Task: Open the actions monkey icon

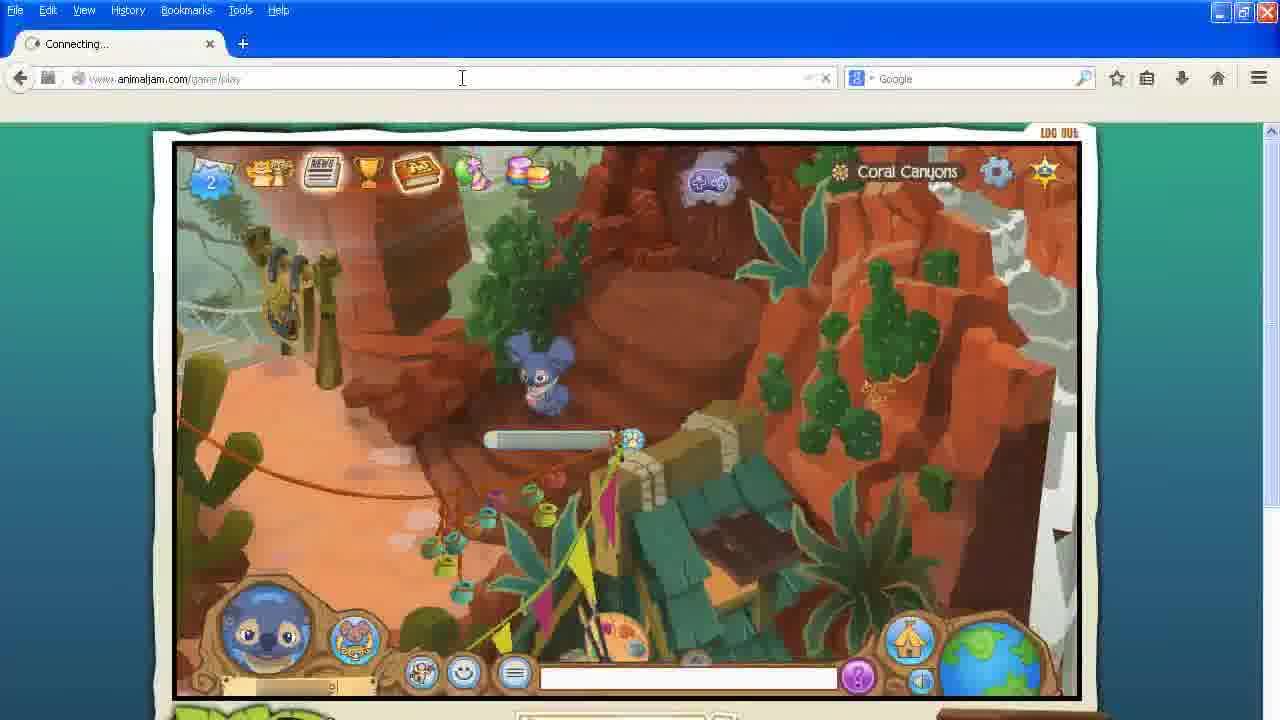Action: coord(422,673)
